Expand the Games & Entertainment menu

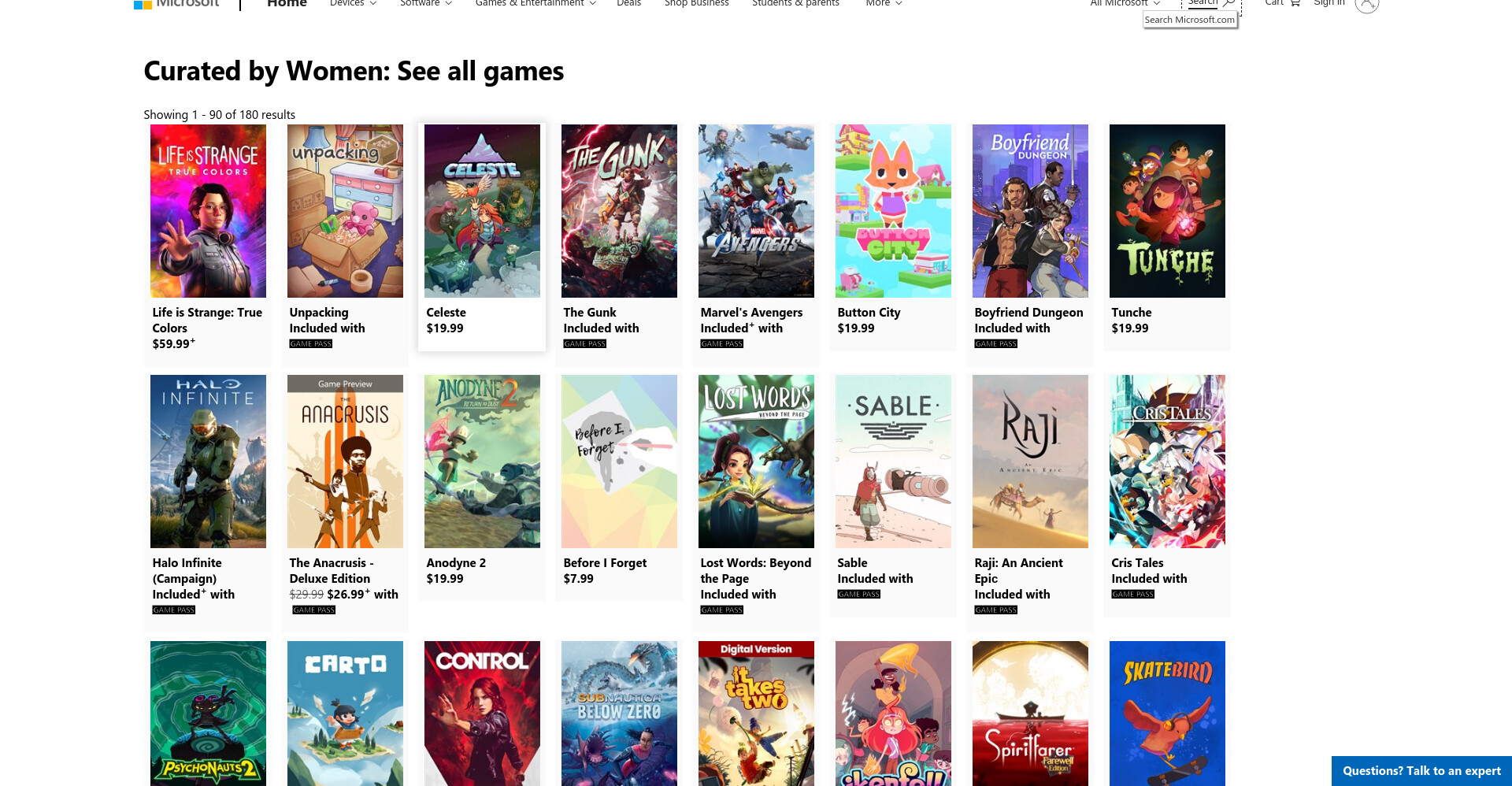point(535,3)
